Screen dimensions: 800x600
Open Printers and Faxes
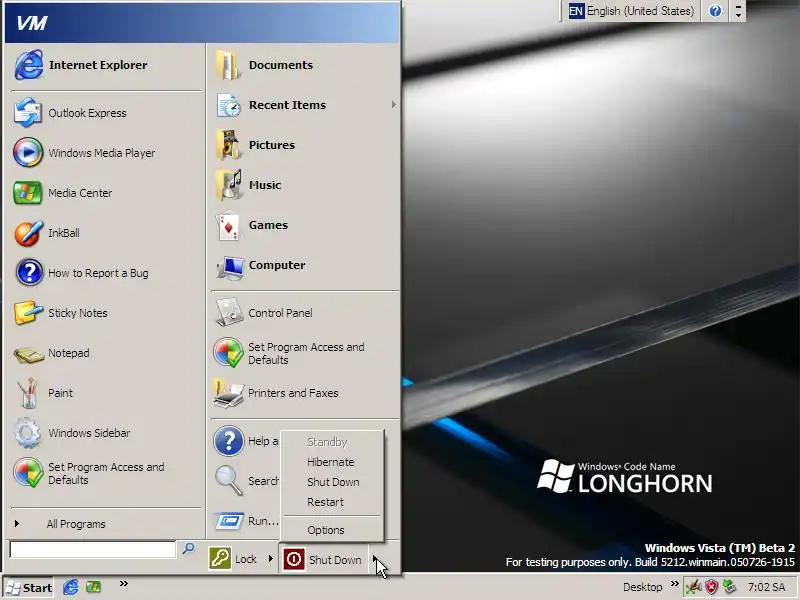(305, 393)
